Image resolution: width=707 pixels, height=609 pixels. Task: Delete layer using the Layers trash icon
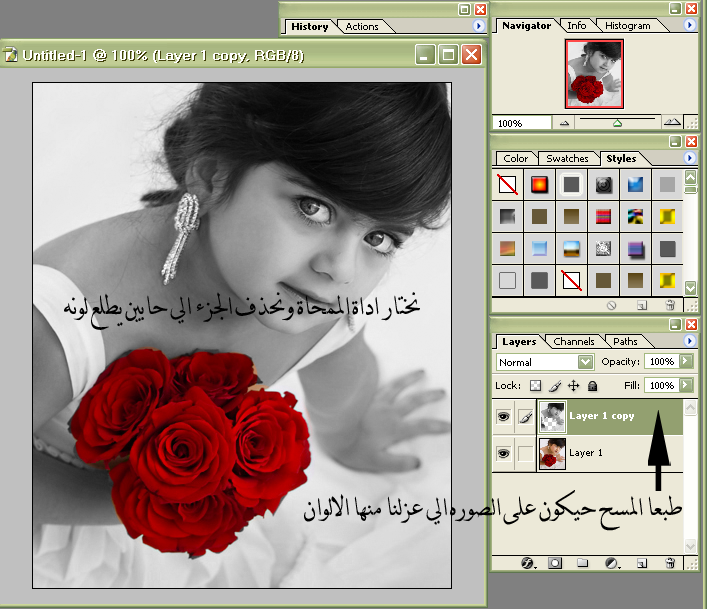coord(670,564)
